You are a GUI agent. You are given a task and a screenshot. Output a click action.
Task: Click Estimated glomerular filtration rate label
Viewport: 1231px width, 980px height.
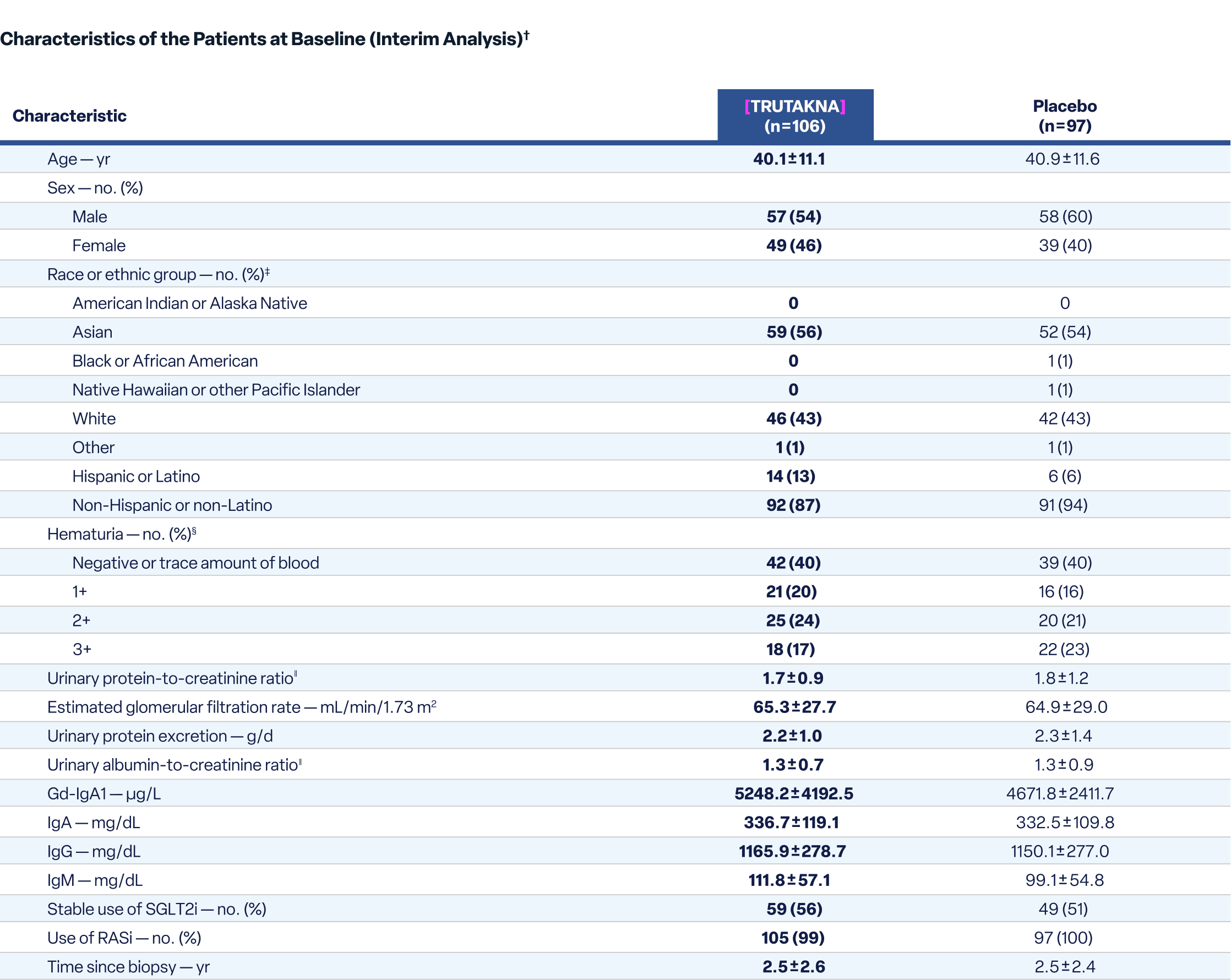pos(241,707)
